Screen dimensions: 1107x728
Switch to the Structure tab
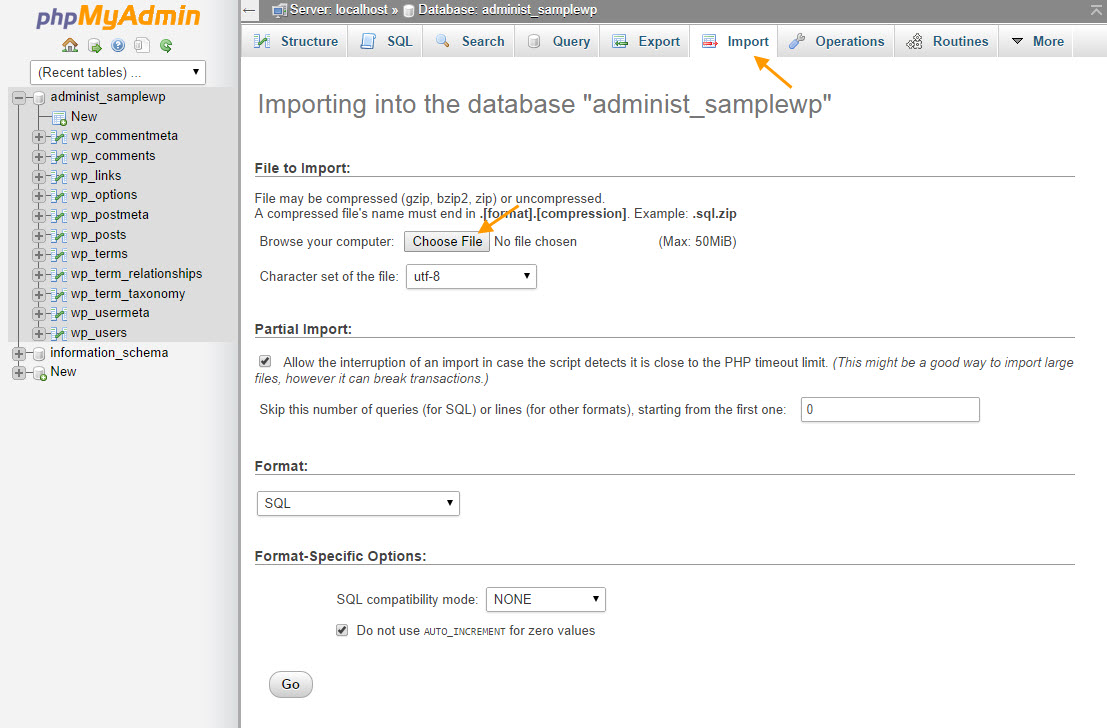tap(295, 41)
